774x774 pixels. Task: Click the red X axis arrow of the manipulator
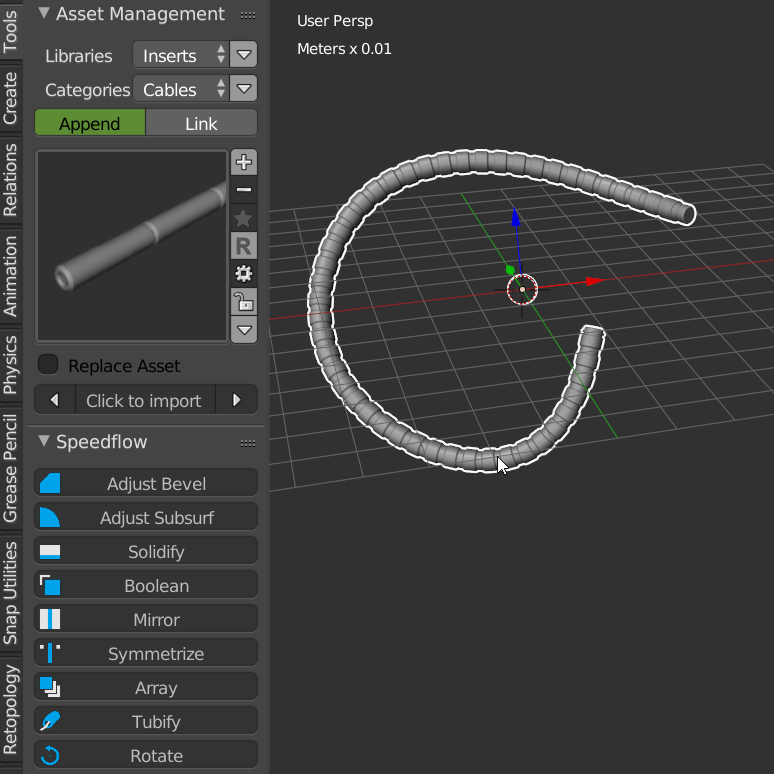[x=594, y=281]
